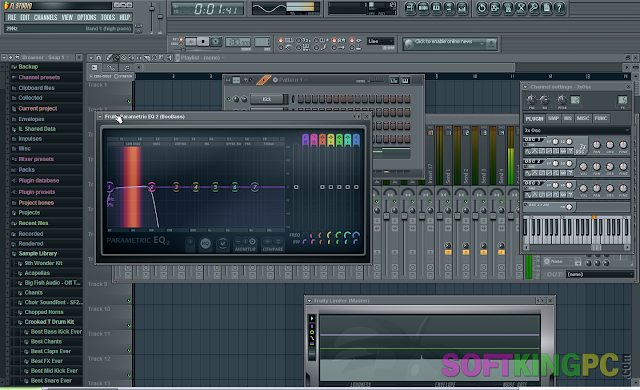Select the INS tab in Channel settings
The image size is (640, 390).
click(567, 118)
